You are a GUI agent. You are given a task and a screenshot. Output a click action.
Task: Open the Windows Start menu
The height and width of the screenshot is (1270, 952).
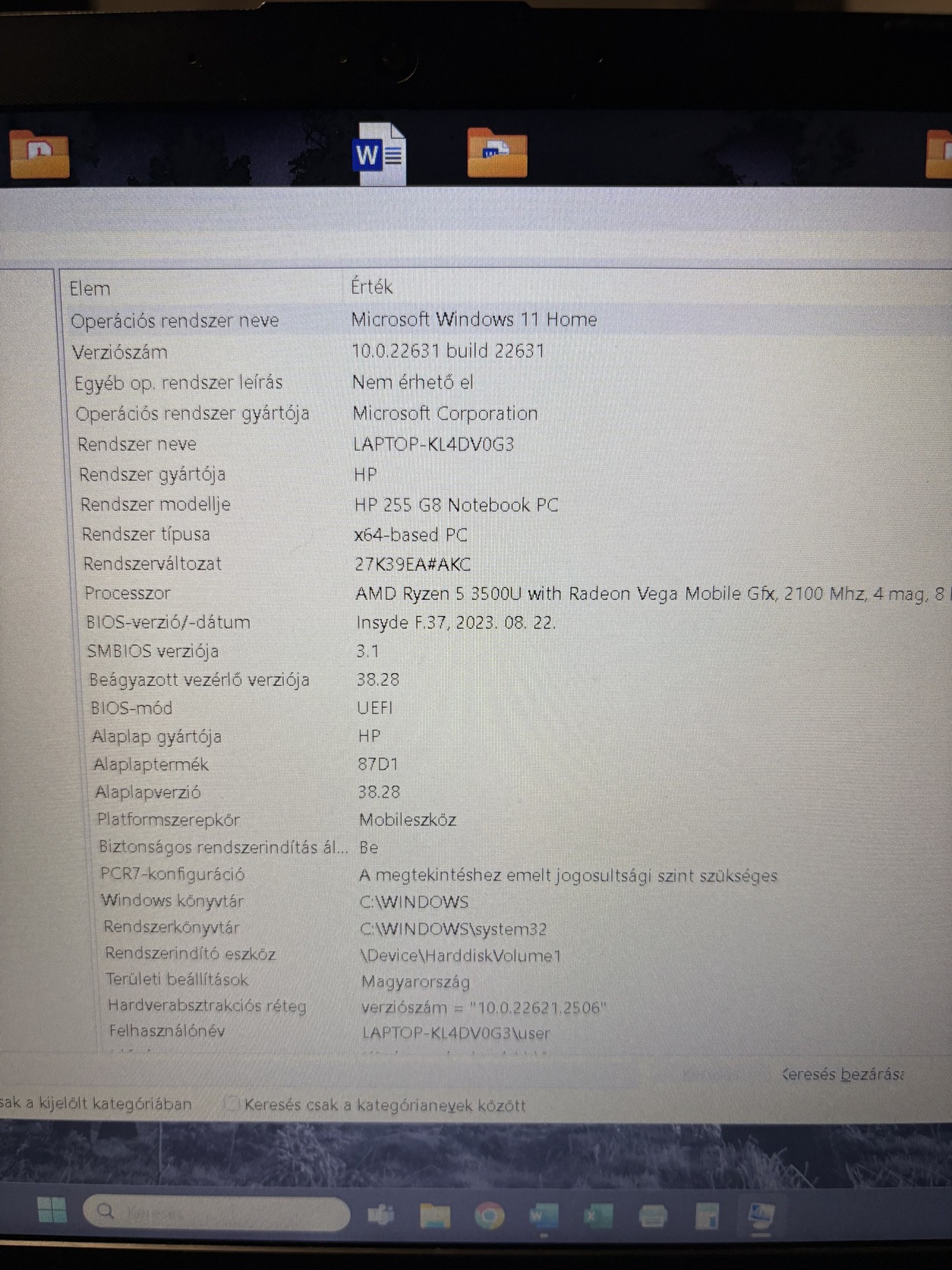52,1210
